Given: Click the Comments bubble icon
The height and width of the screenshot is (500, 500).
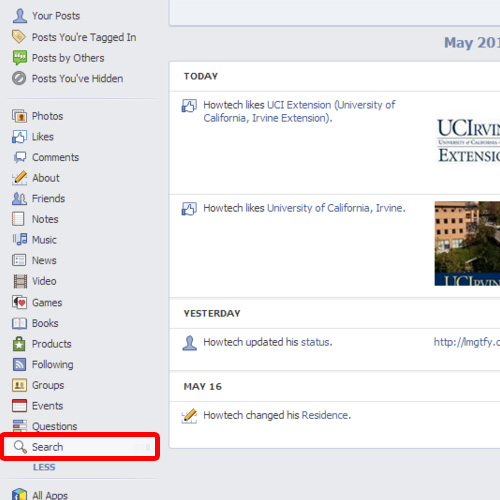Looking at the screenshot, I should 20,157.
